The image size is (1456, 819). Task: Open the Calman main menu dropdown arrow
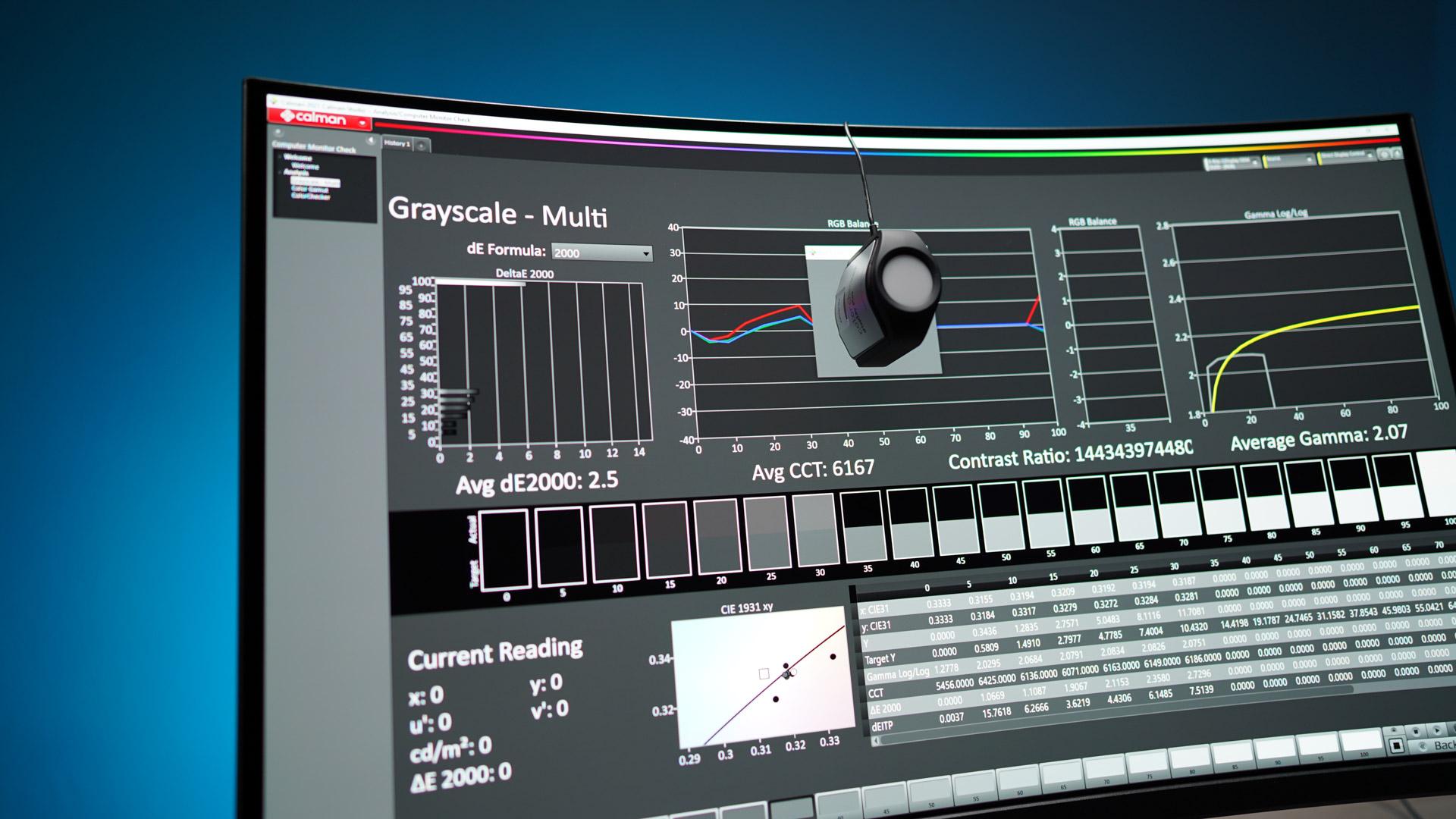(362, 122)
